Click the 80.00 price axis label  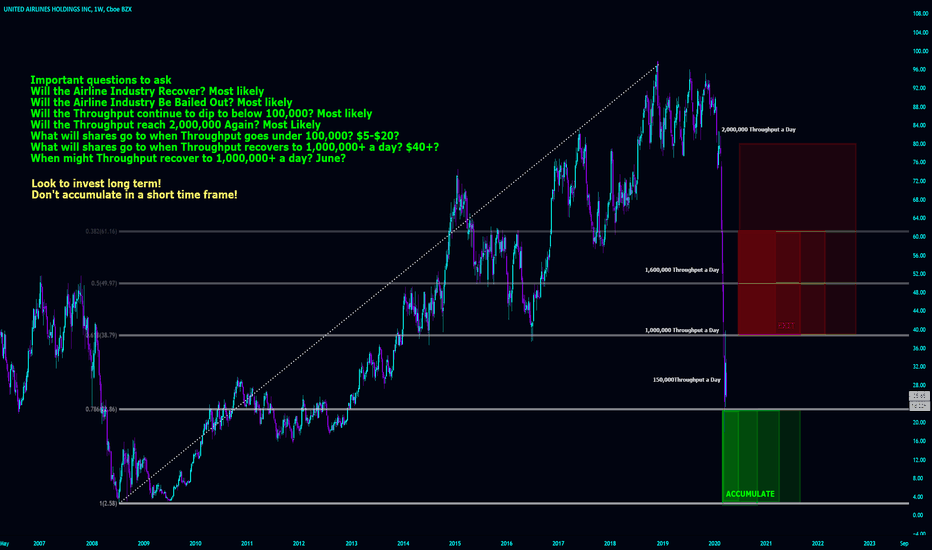coord(921,143)
